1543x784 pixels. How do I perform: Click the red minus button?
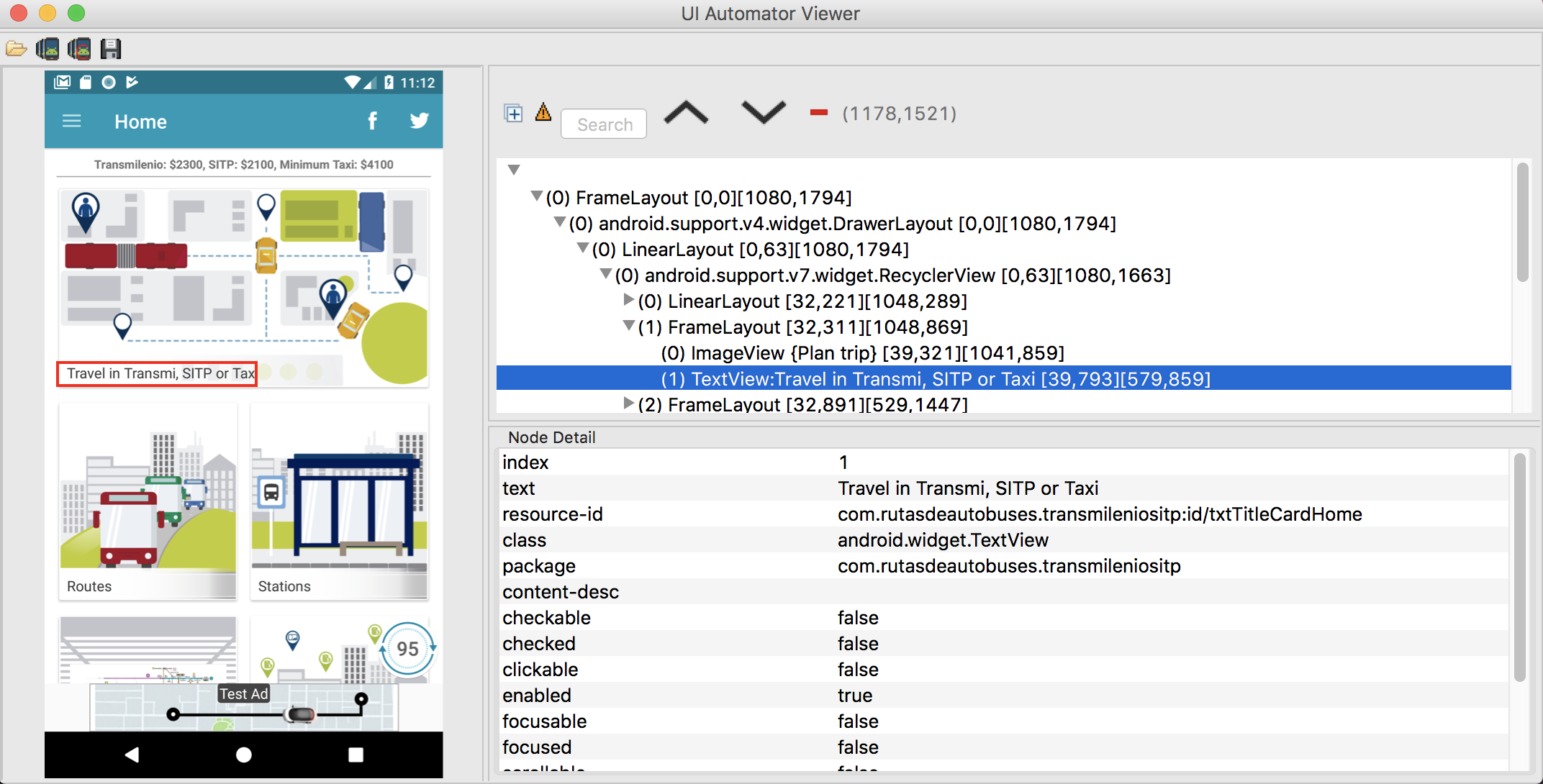(818, 112)
